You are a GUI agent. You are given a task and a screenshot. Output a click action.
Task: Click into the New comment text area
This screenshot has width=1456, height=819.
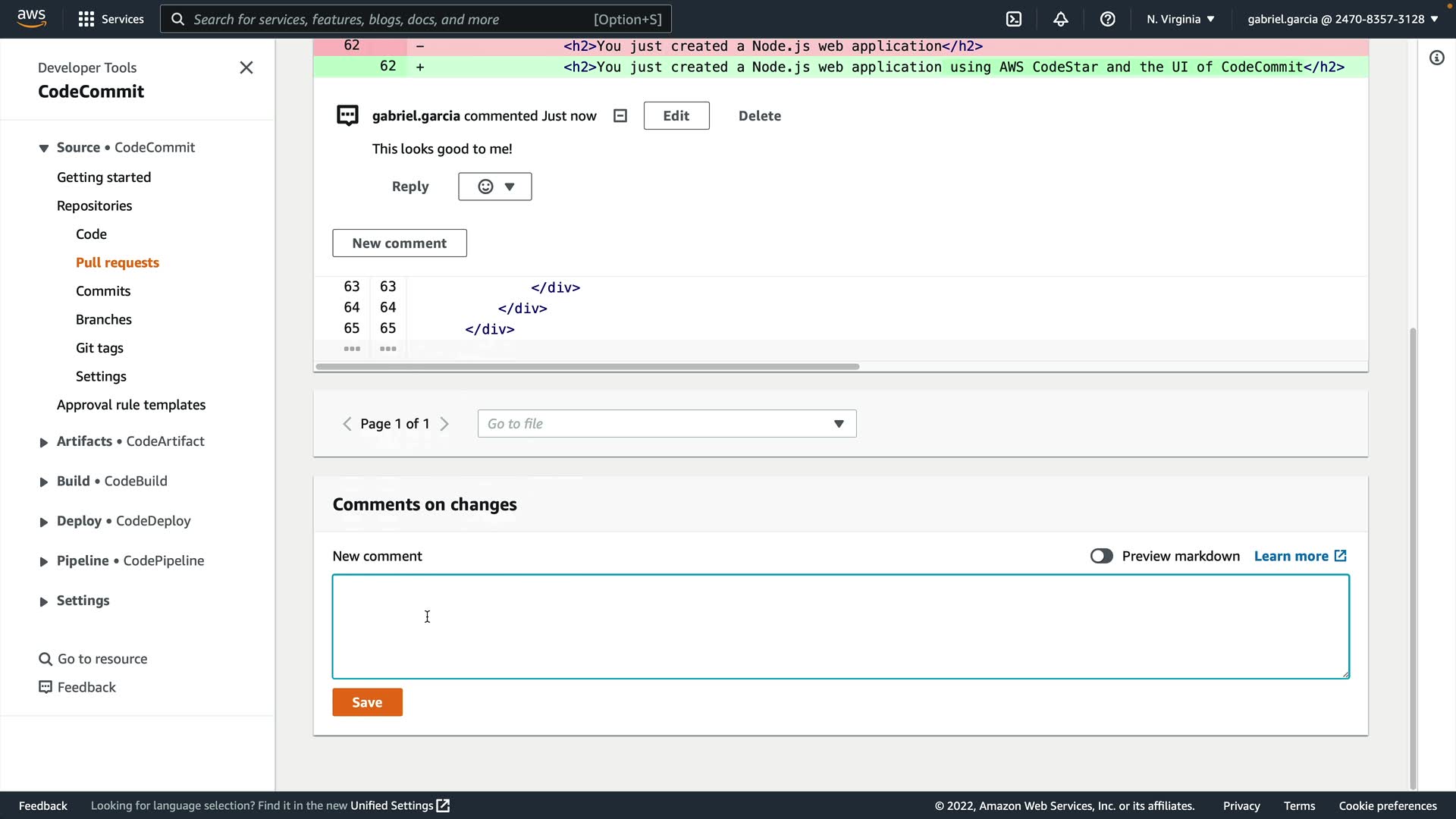pyautogui.click(x=840, y=626)
